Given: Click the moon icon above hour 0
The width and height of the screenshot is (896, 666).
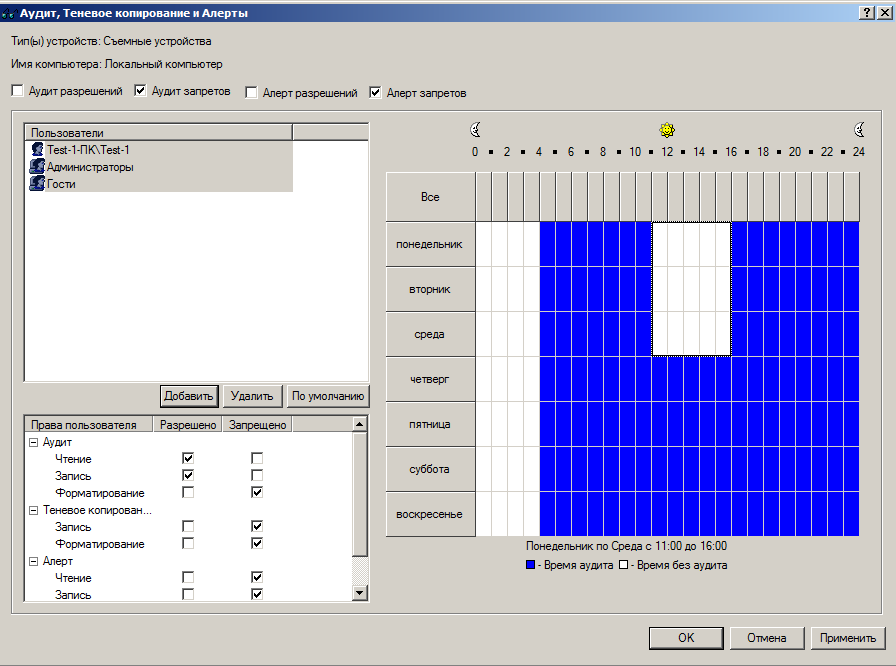Looking at the screenshot, I should [476, 130].
